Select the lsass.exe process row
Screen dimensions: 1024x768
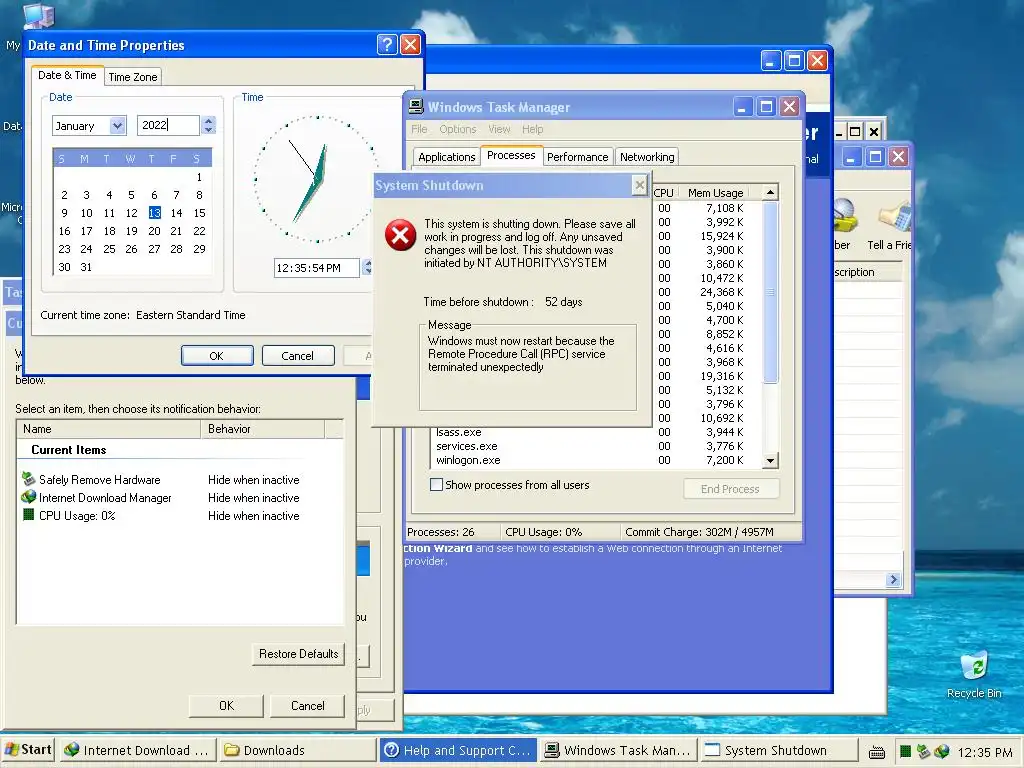(597, 432)
